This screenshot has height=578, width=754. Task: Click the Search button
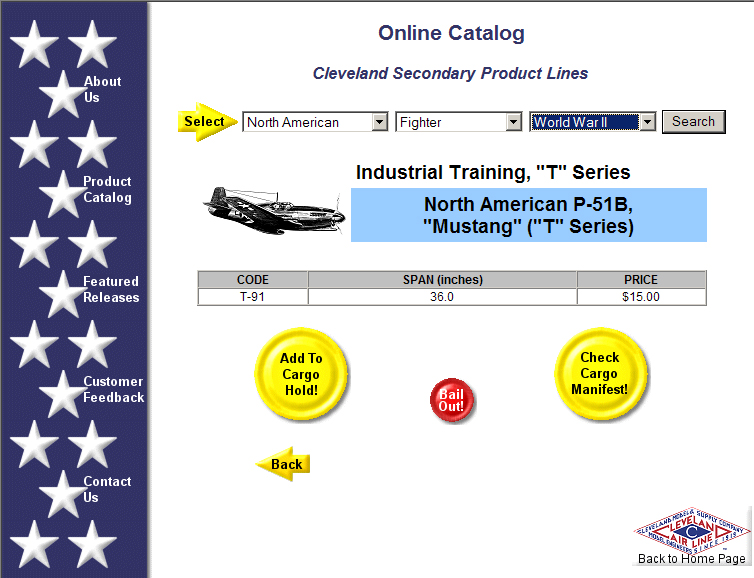click(693, 121)
